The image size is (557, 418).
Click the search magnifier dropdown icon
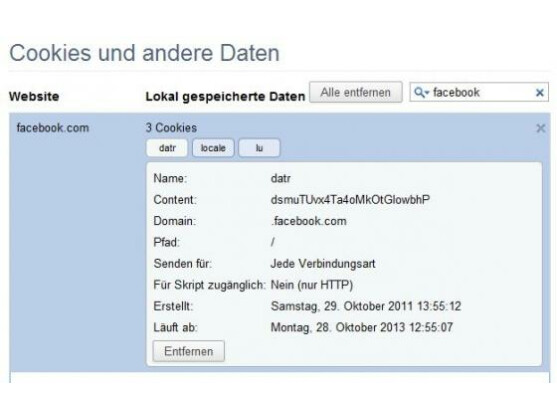[x=422, y=93]
